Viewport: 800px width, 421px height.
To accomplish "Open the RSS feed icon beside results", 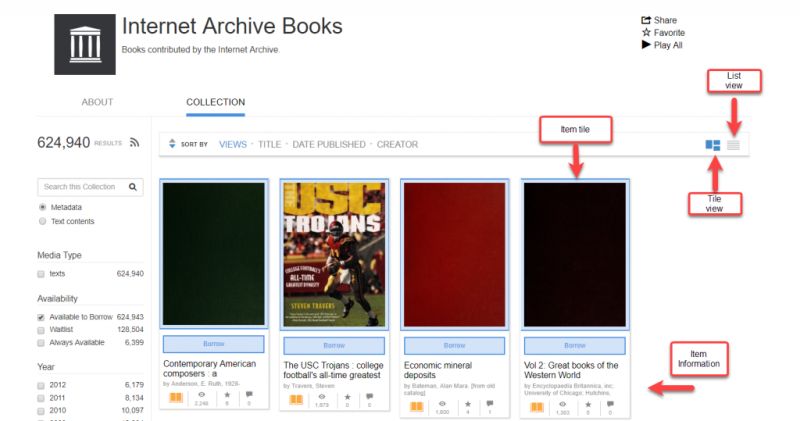I will click(134, 142).
